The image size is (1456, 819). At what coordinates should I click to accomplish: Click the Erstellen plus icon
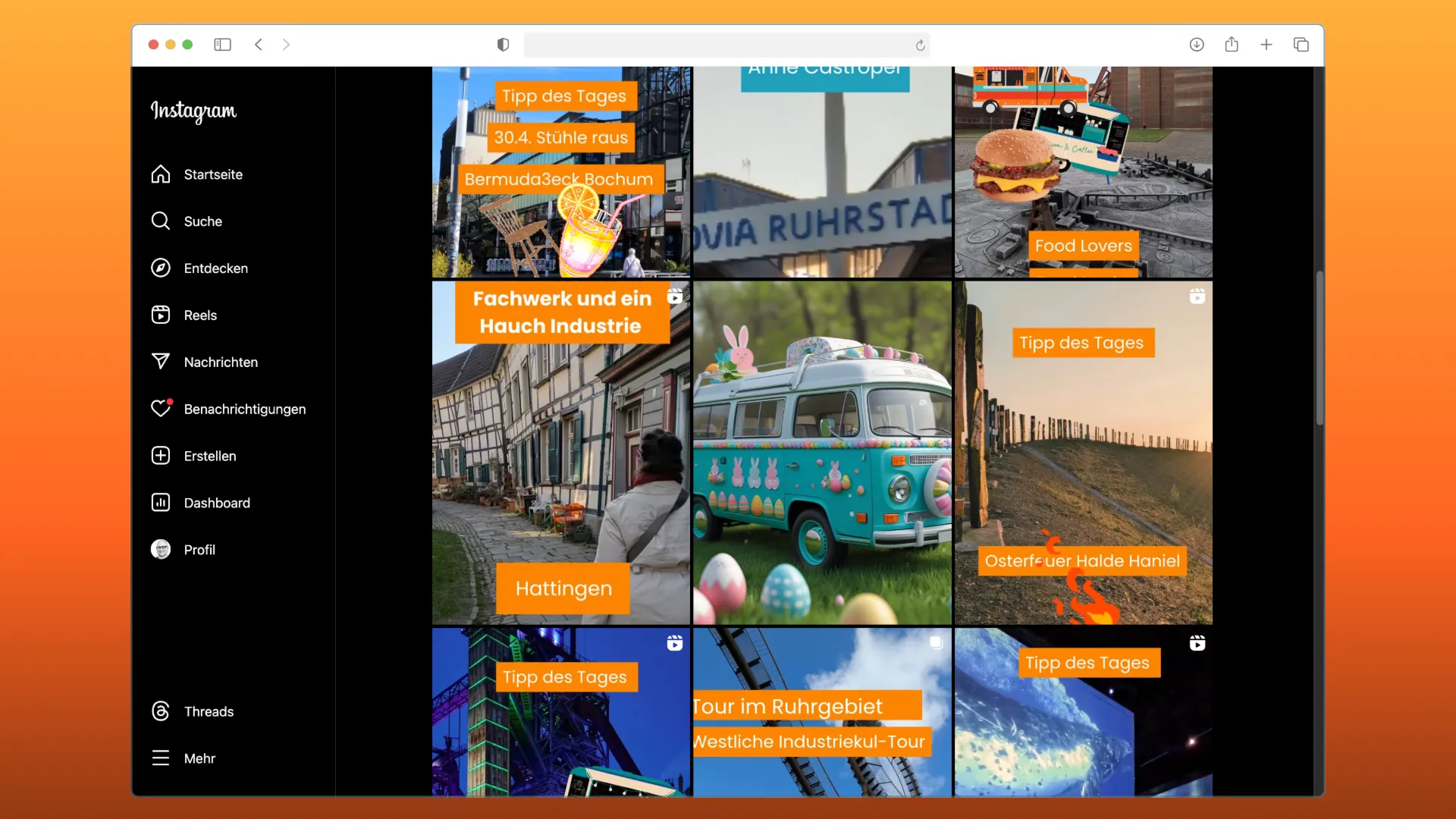pos(161,456)
